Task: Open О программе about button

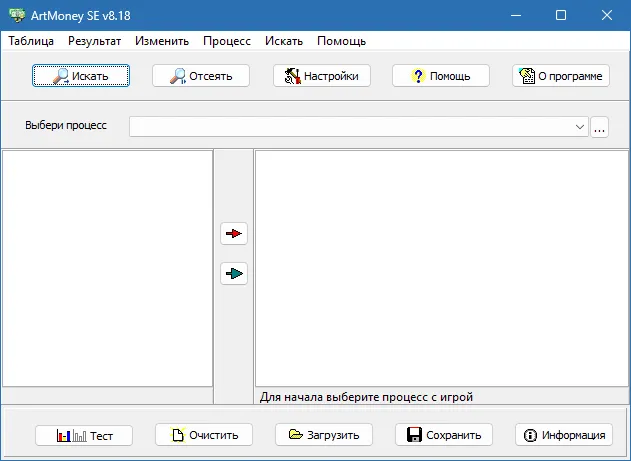Action: pos(561,76)
